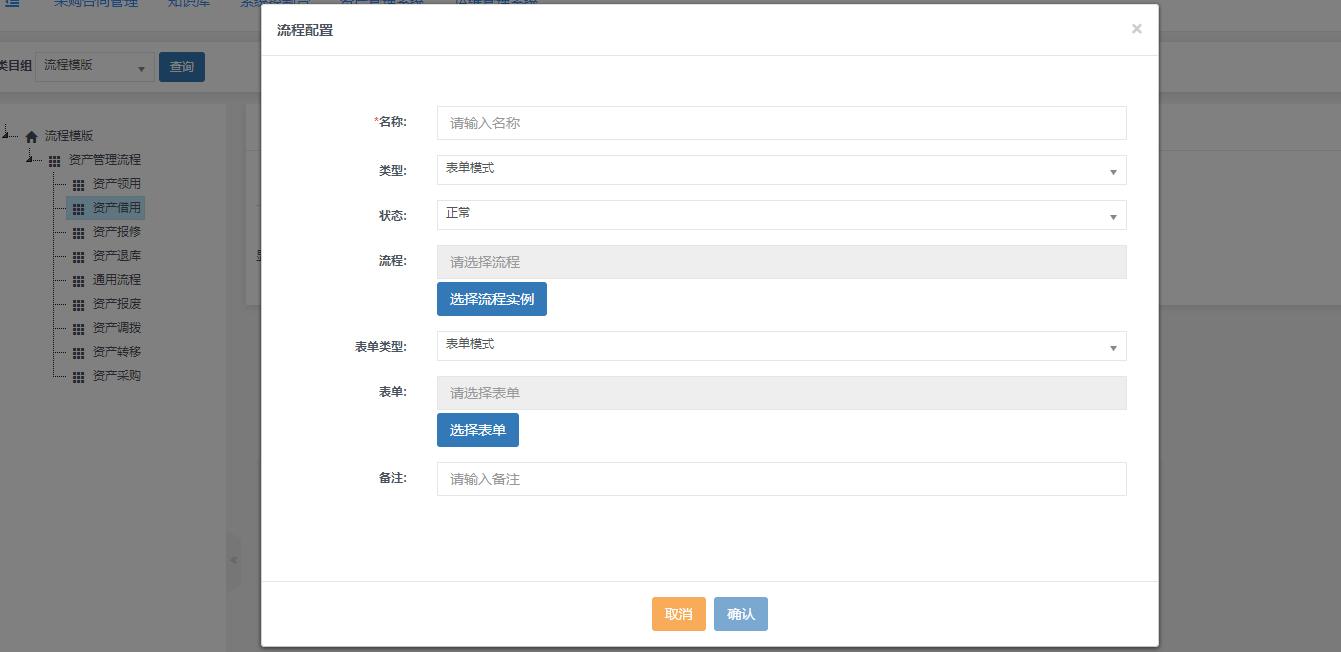
Task: Click the 选择流程实例 button
Action: point(491,299)
